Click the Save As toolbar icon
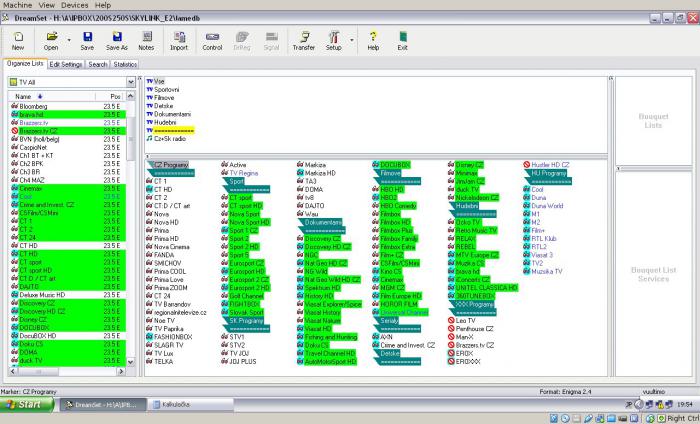The width and height of the screenshot is (700, 424). [117, 41]
